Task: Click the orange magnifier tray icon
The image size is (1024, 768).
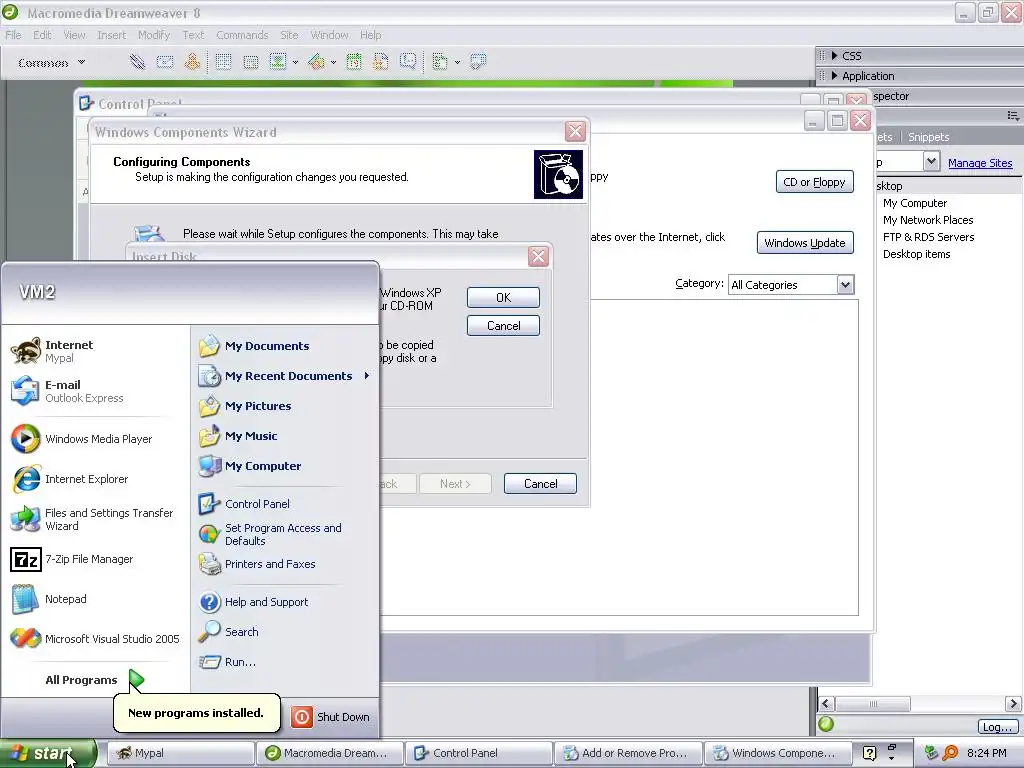Action: [x=951, y=753]
